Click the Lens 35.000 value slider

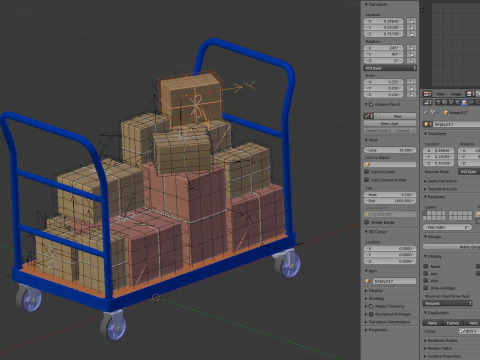[390, 150]
